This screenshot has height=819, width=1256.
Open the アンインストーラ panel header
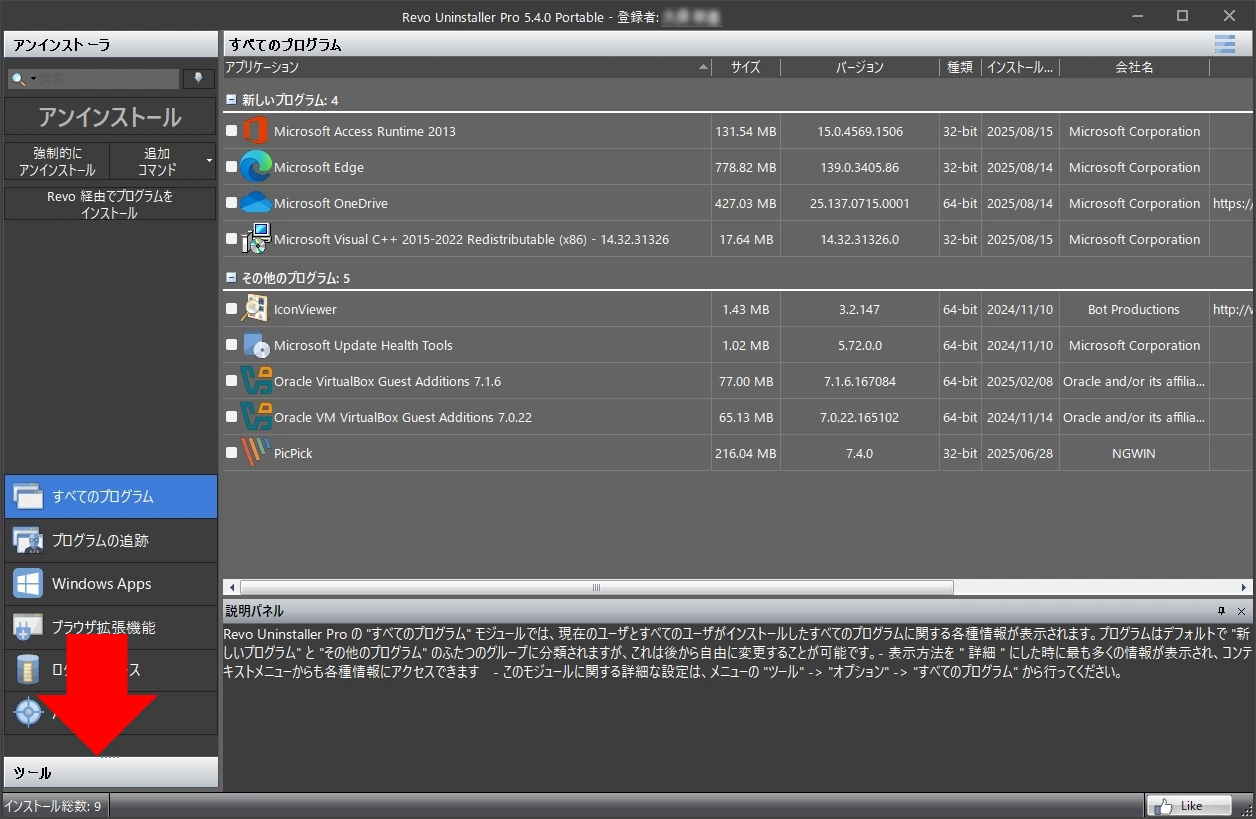111,45
